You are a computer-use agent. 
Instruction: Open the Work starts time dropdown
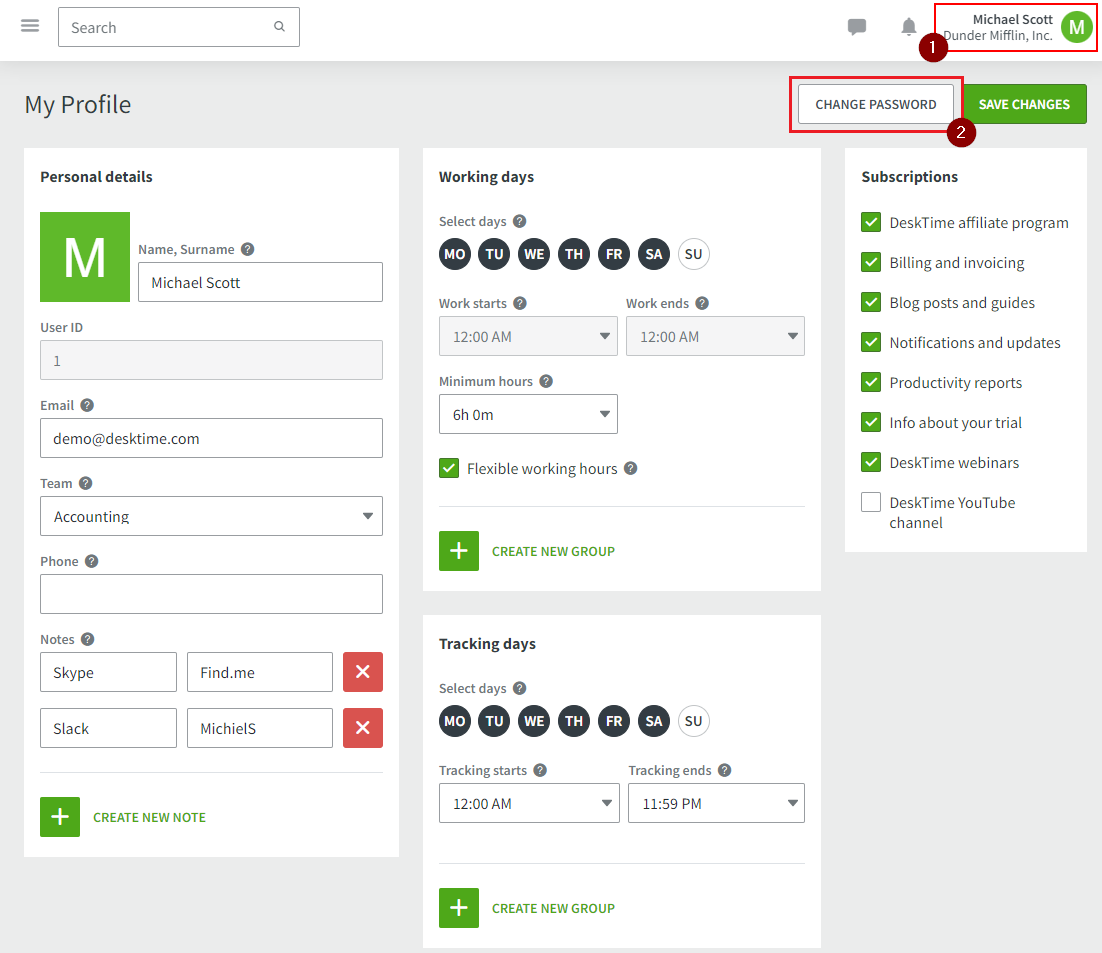pyautogui.click(x=529, y=337)
